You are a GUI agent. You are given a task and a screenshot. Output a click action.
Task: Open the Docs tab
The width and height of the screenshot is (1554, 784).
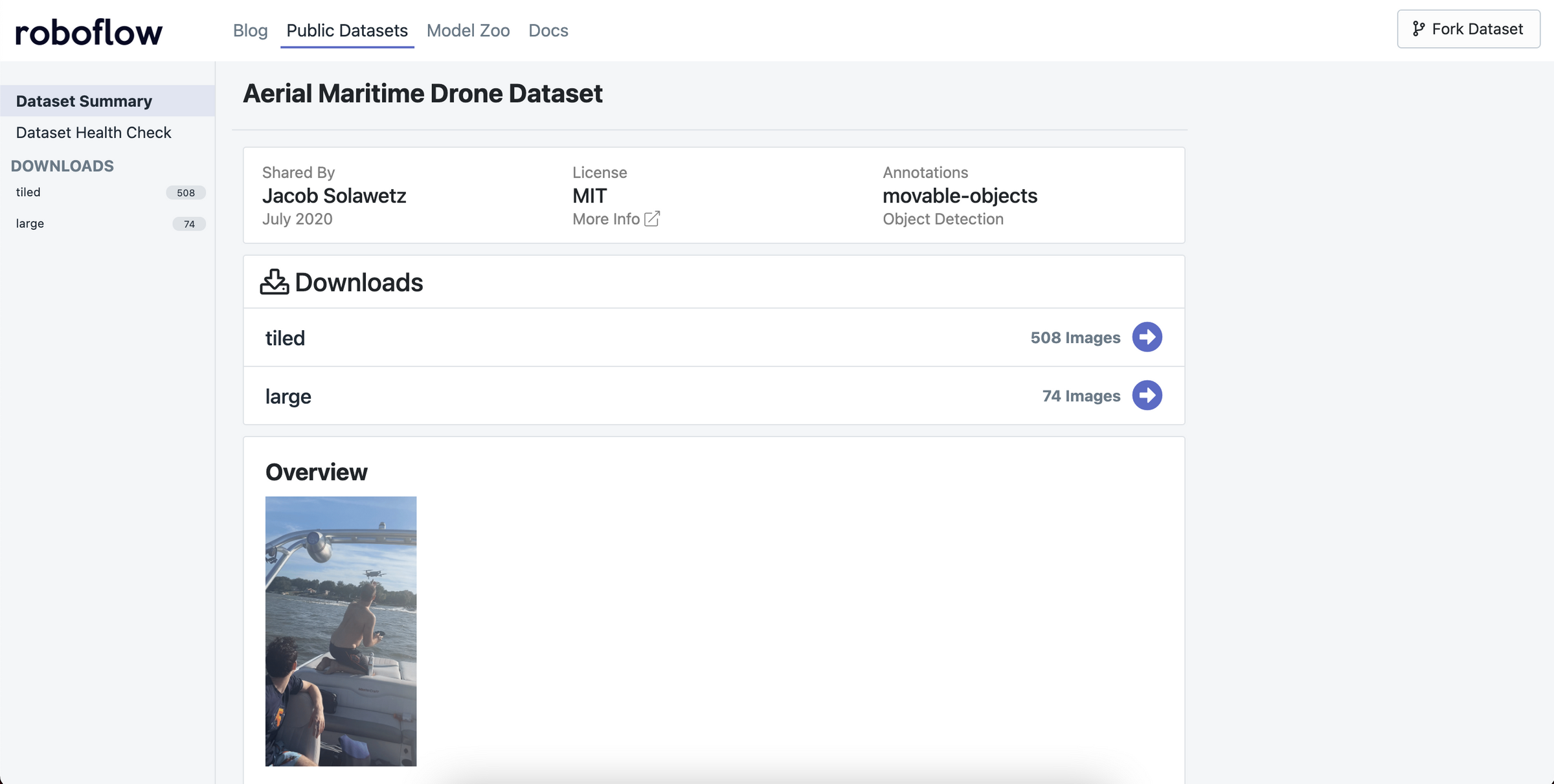[x=548, y=30]
